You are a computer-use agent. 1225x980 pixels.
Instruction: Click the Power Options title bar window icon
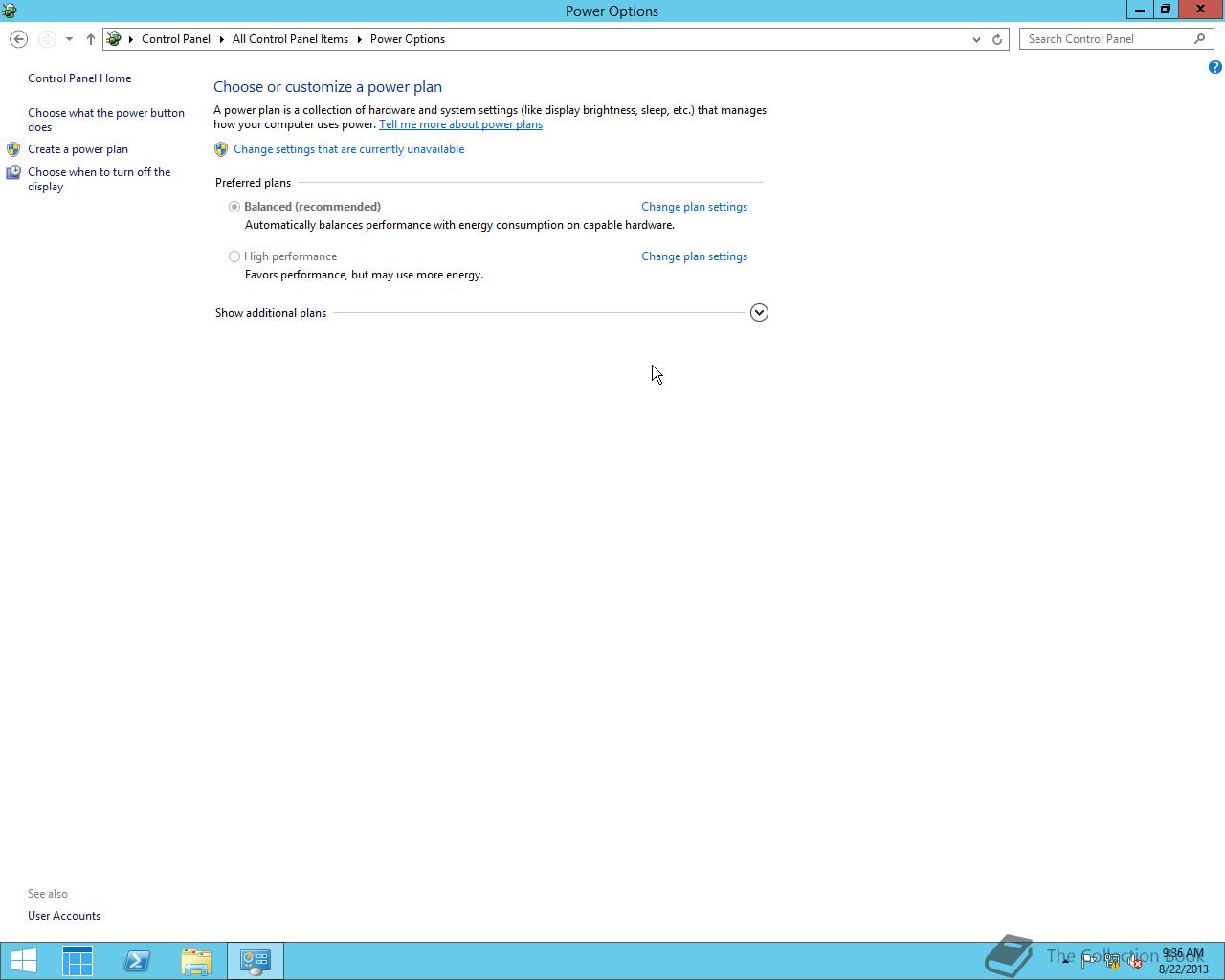pos(10,11)
